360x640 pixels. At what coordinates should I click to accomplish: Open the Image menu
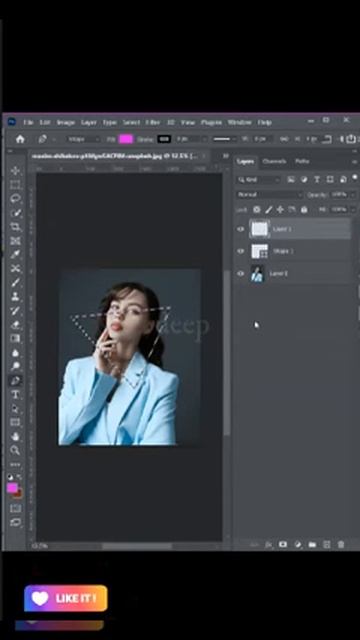click(x=66, y=122)
